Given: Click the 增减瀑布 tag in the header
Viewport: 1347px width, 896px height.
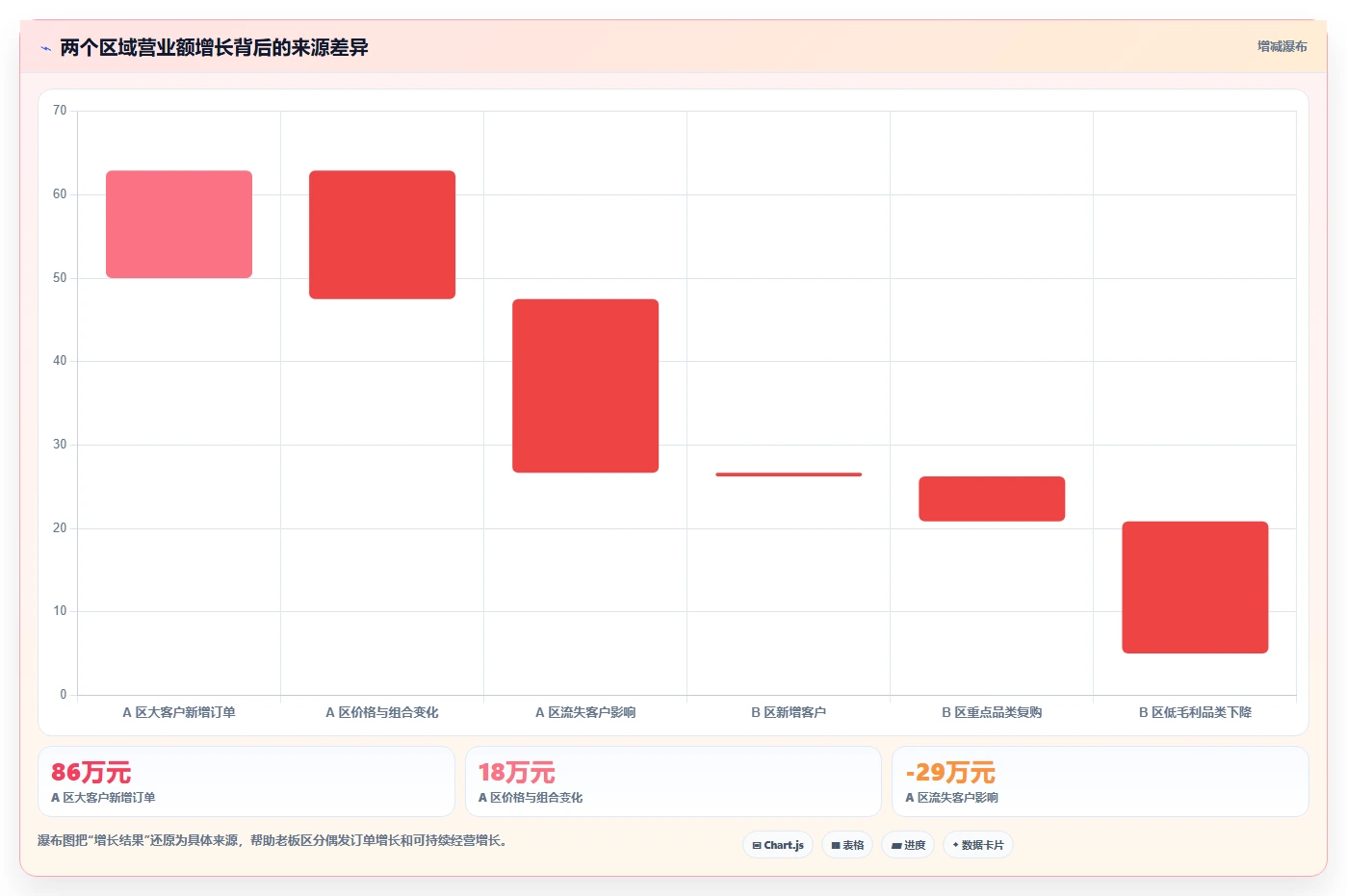Looking at the screenshot, I should tap(1282, 46).
